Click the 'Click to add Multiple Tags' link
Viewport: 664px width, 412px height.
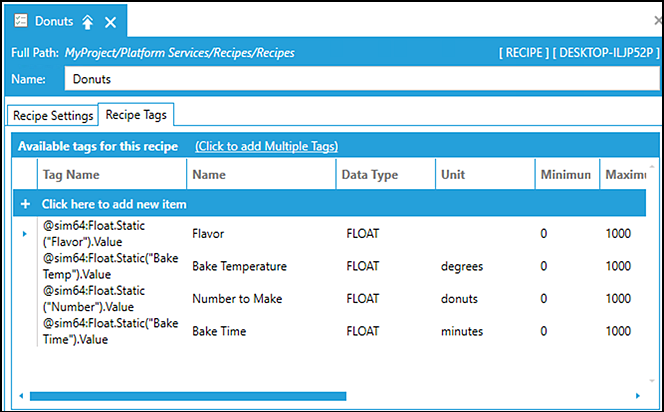(266, 146)
